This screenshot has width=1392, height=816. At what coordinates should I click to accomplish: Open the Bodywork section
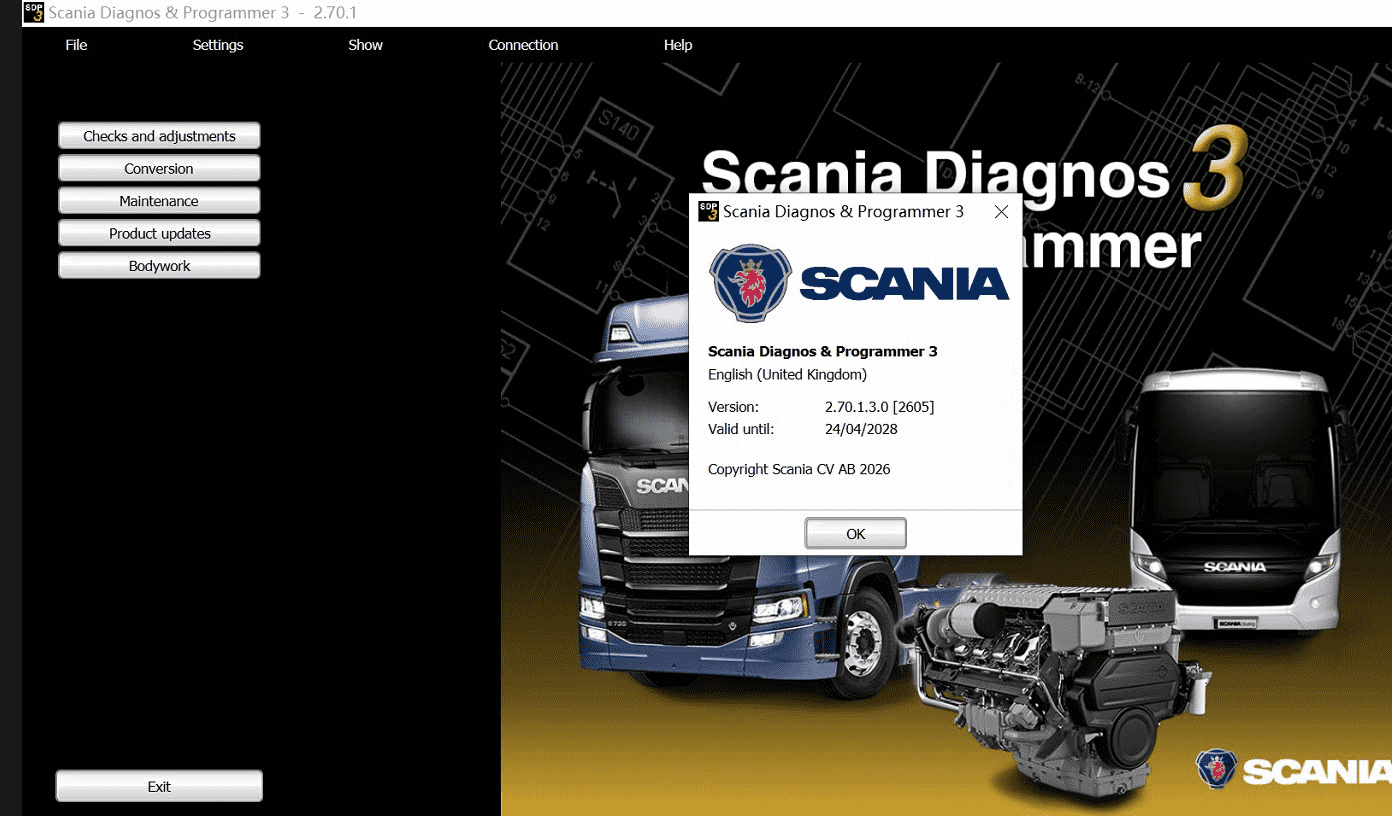point(159,266)
